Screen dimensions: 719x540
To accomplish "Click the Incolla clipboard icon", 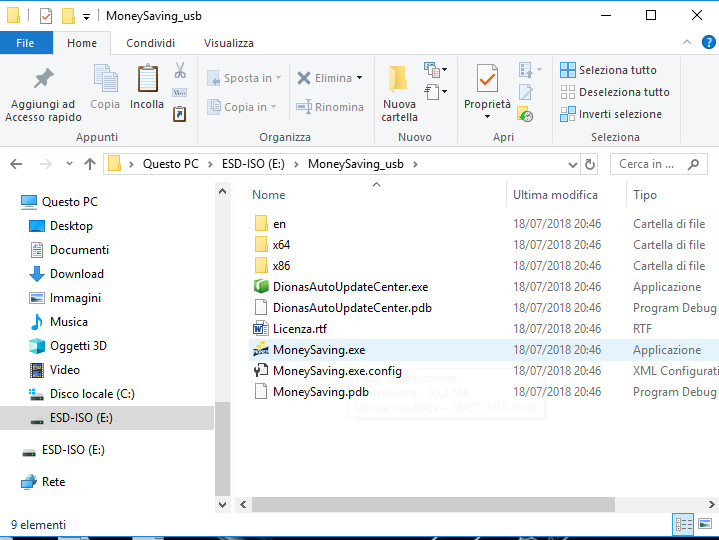I will [147, 78].
